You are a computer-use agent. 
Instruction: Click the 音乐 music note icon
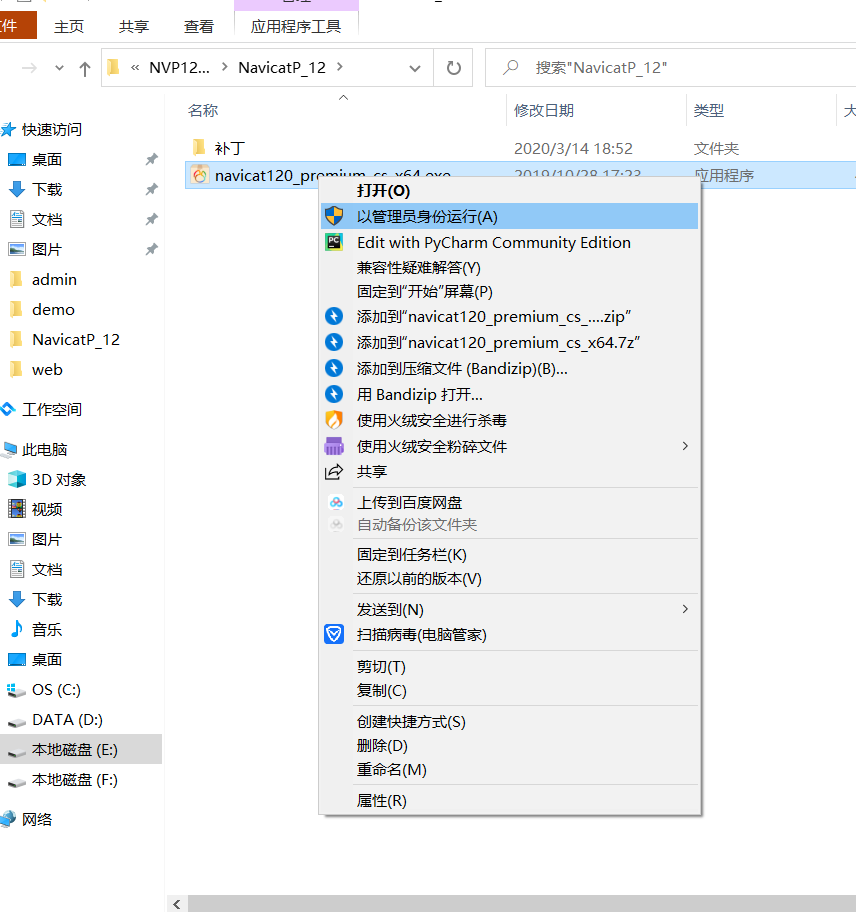click(17, 629)
